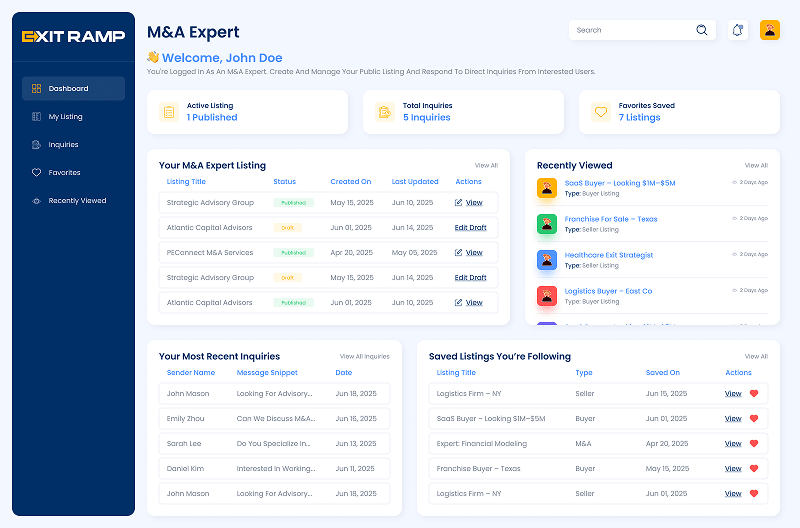
Task: Click the search magnifier icon
Action: pos(702,30)
